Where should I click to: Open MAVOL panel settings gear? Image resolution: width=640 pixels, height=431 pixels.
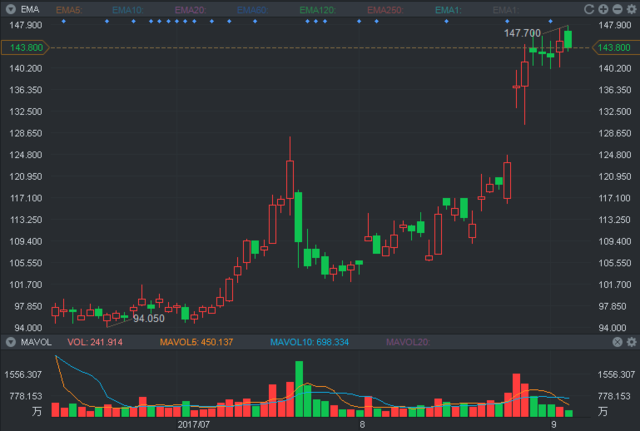click(615, 342)
